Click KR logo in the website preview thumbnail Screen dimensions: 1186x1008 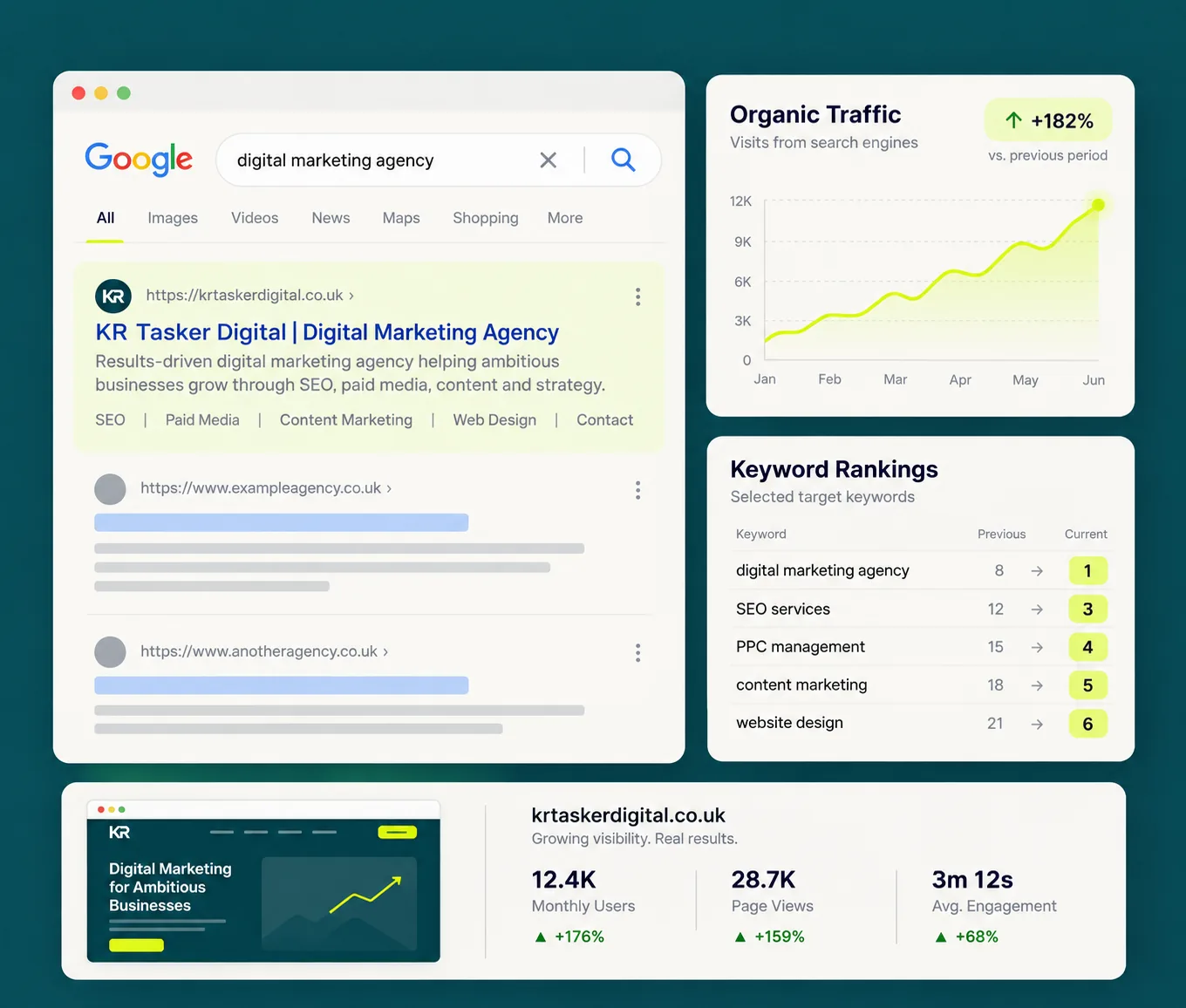click(x=119, y=833)
